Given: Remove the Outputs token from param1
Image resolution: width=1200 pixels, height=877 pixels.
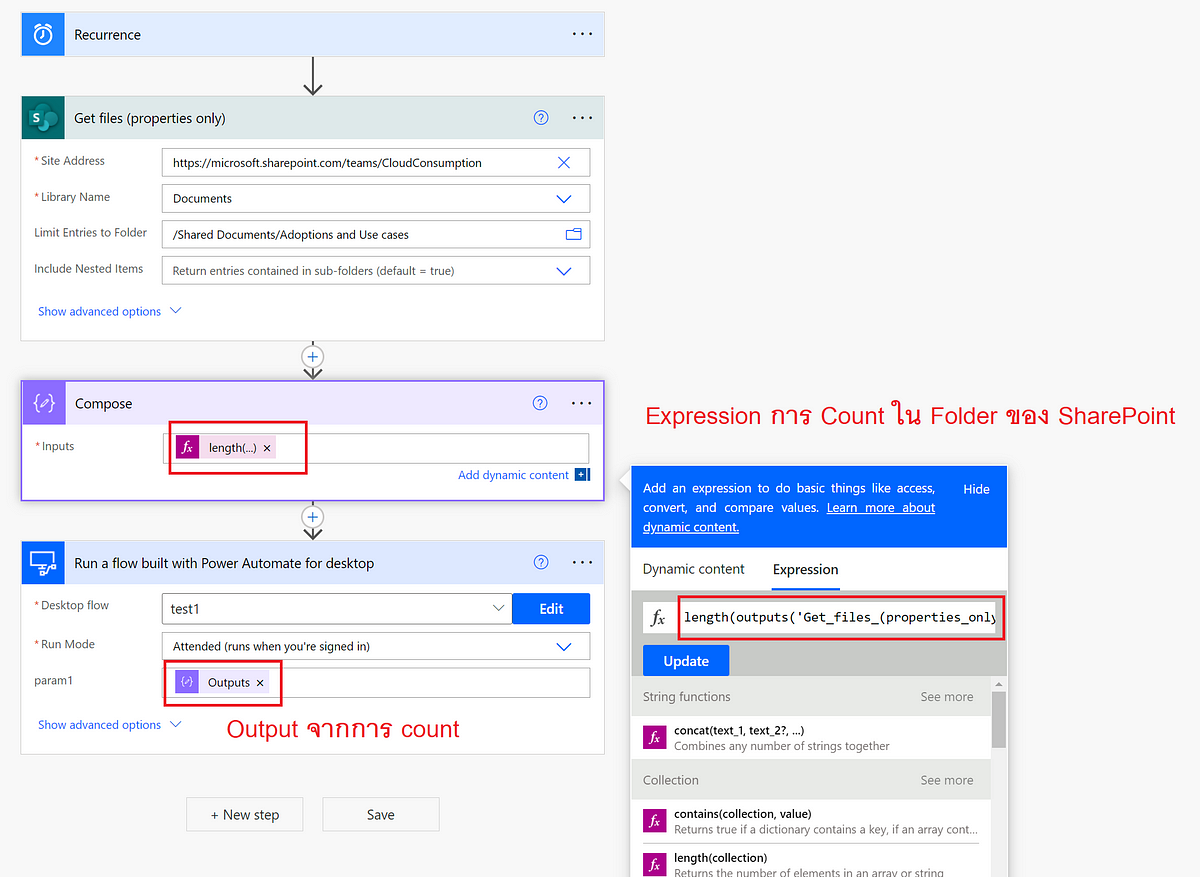Looking at the screenshot, I should (259, 681).
